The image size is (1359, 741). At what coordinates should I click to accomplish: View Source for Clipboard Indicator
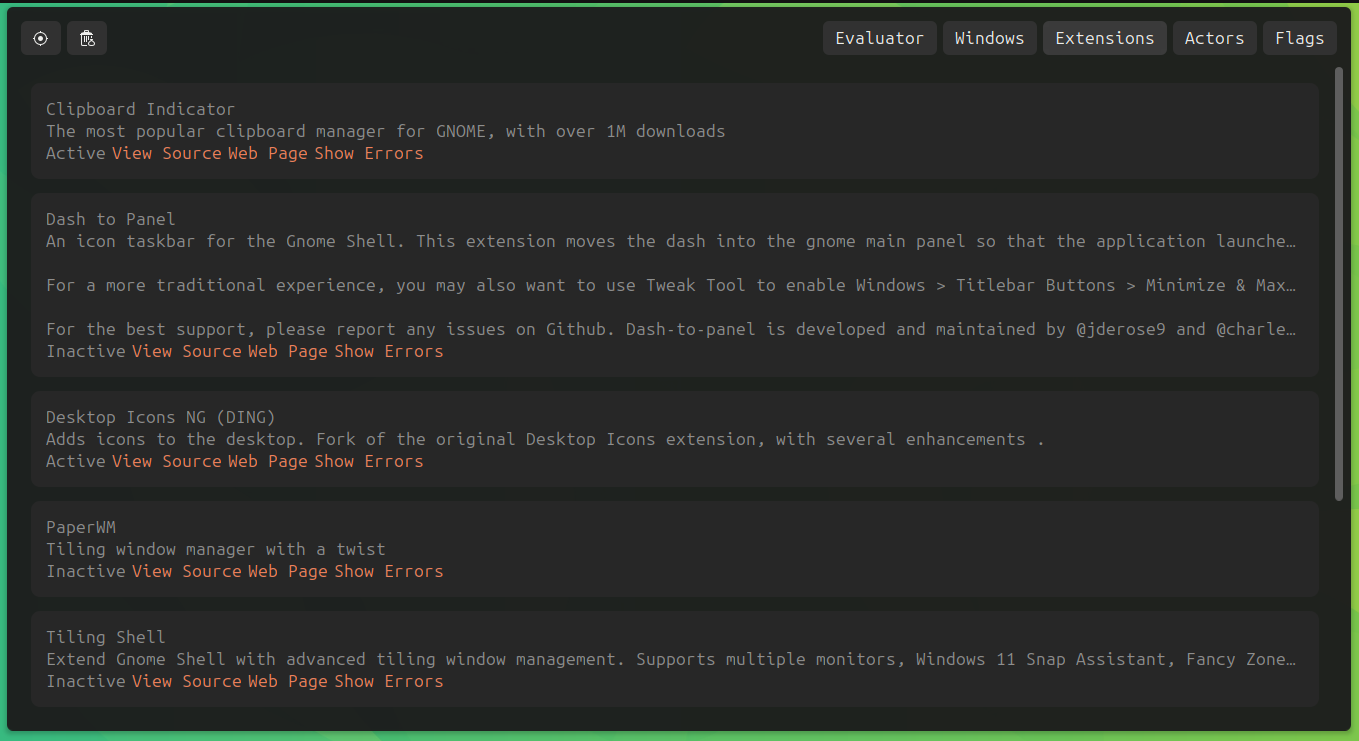(x=167, y=153)
